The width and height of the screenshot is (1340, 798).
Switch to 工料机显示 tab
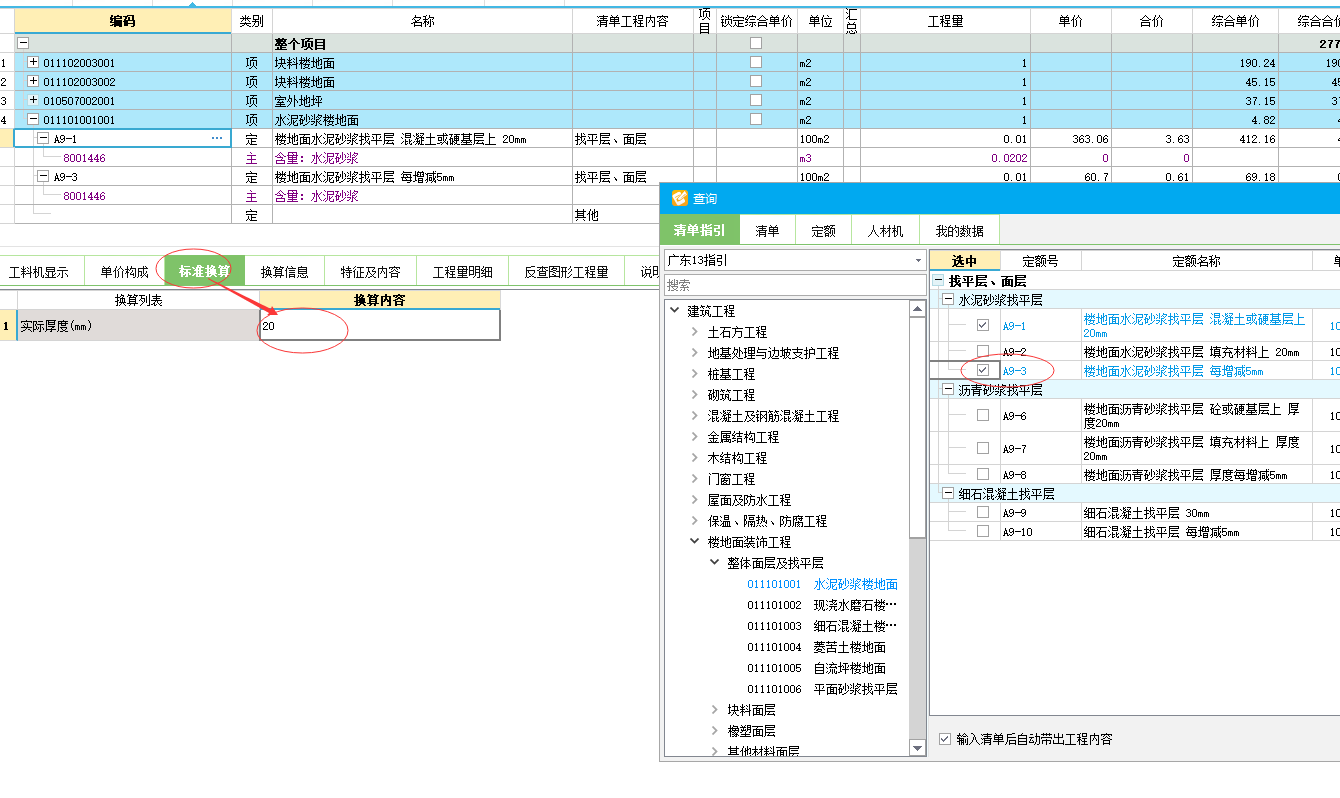click(39, 272)
